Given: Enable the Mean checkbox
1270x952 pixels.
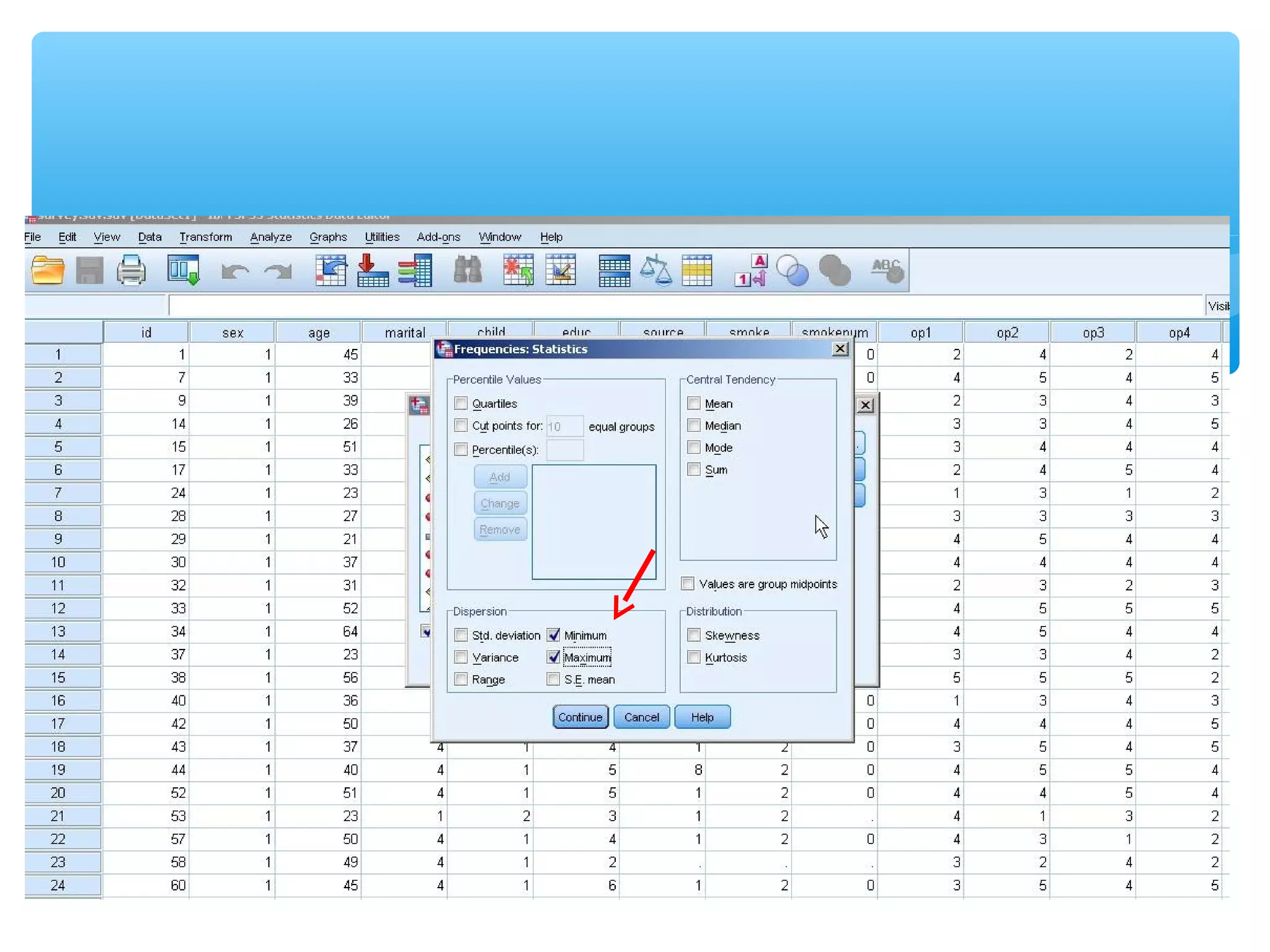Looking at the screenshot, I should 694,403.
